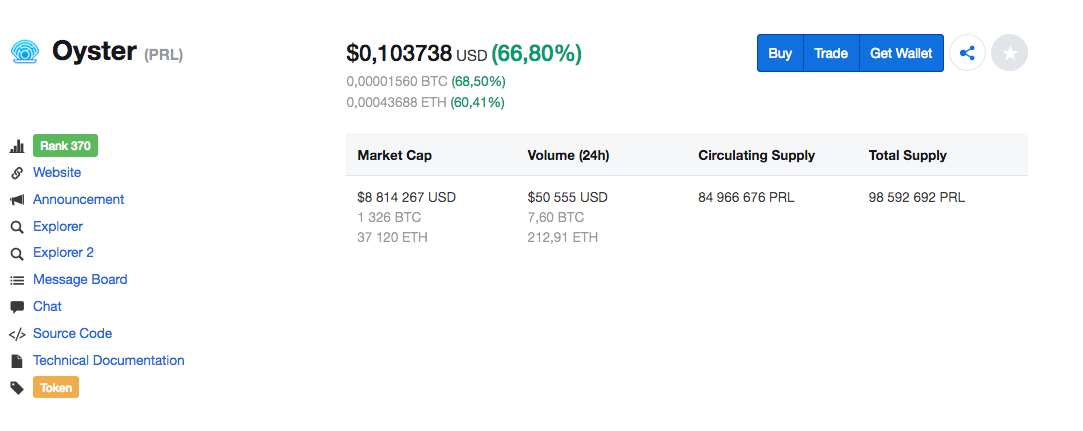Click the share icon button
This screenshot has height=431, width=1083.
[967, 53]
